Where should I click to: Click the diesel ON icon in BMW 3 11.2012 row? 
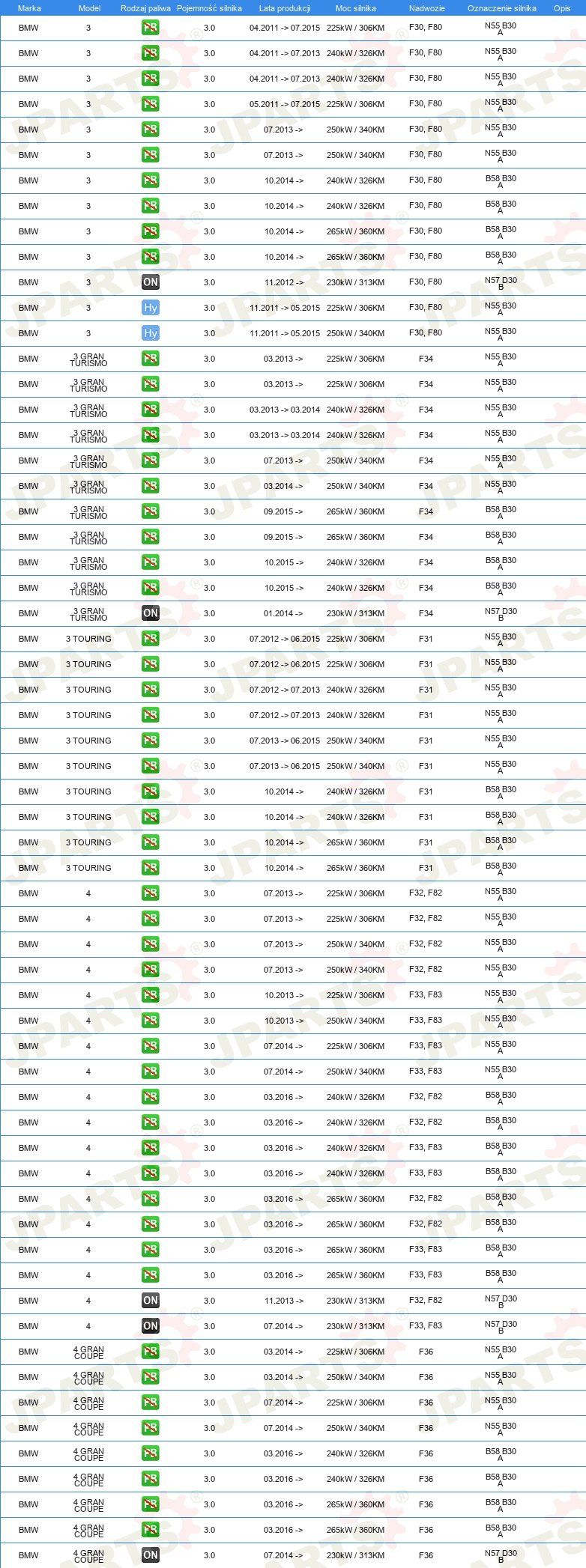click(x=151, y=282)
